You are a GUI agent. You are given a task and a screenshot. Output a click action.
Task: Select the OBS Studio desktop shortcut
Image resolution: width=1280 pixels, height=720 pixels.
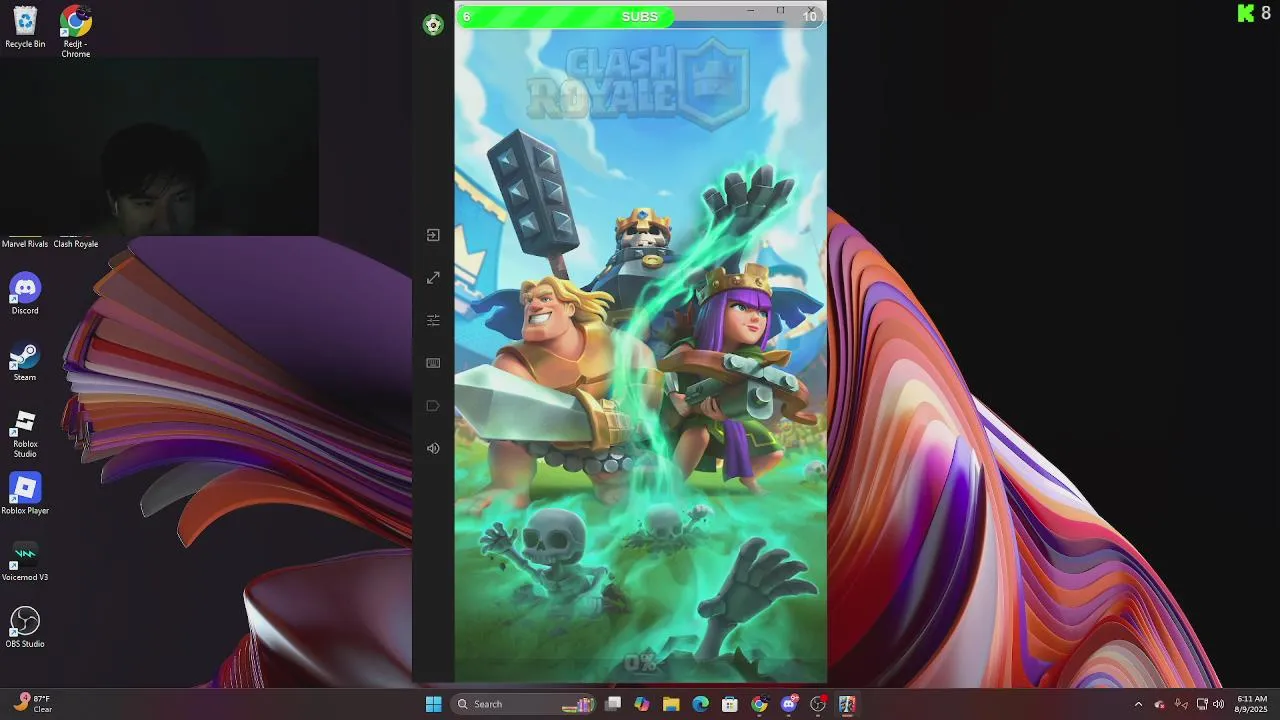[x=25, y=628]
